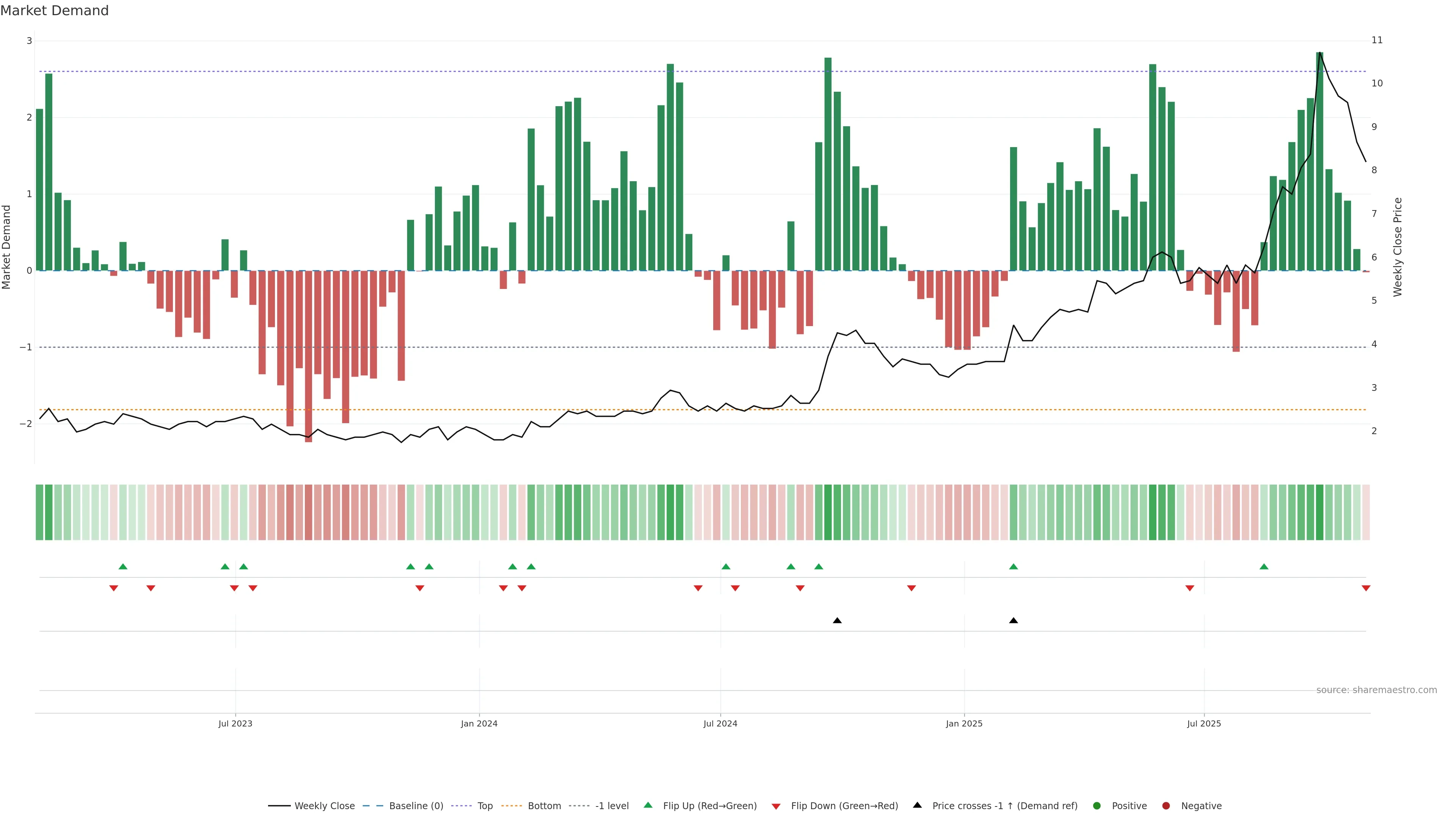Viewport: 1456px width, 819px height.
Task: Toggle the Top dotted line legend item
Action: (485, 805)
